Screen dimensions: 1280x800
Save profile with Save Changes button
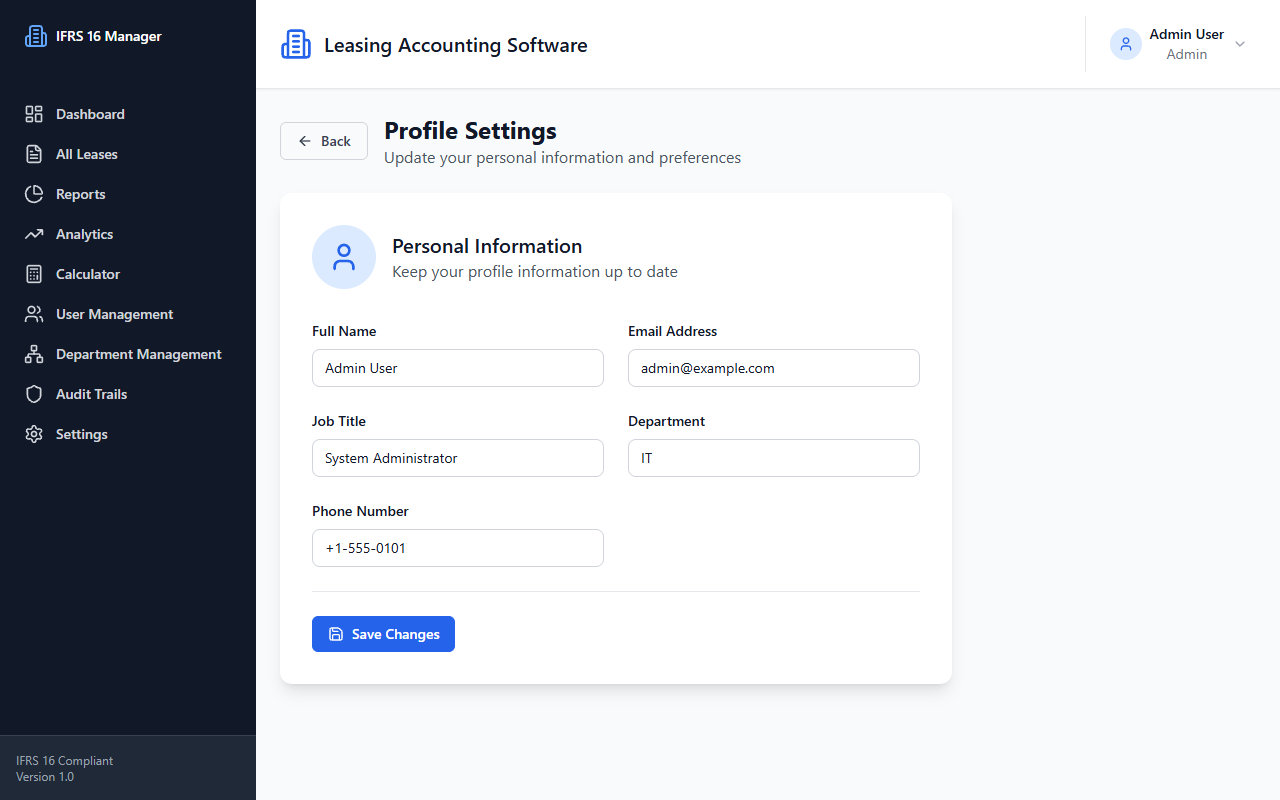tap(383, 634)
